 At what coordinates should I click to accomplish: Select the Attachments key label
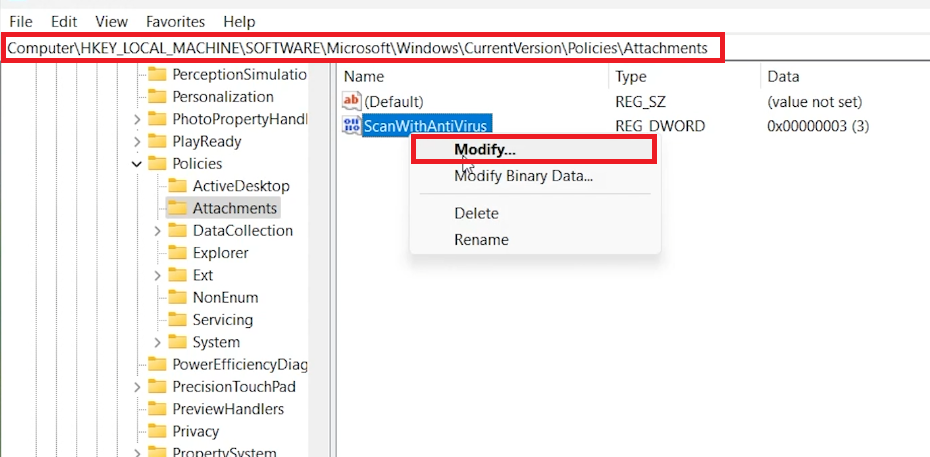[x=235, y=208]
